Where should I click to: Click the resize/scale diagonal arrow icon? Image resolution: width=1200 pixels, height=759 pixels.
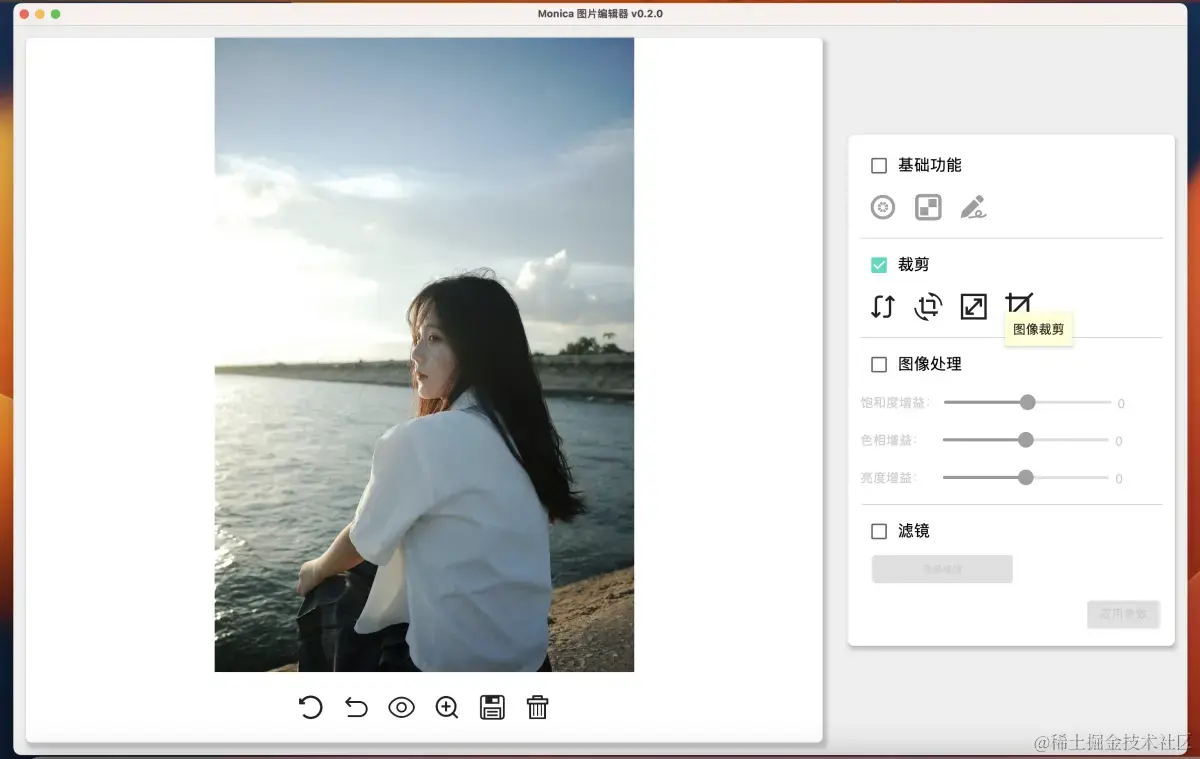(x=973, y=306)
